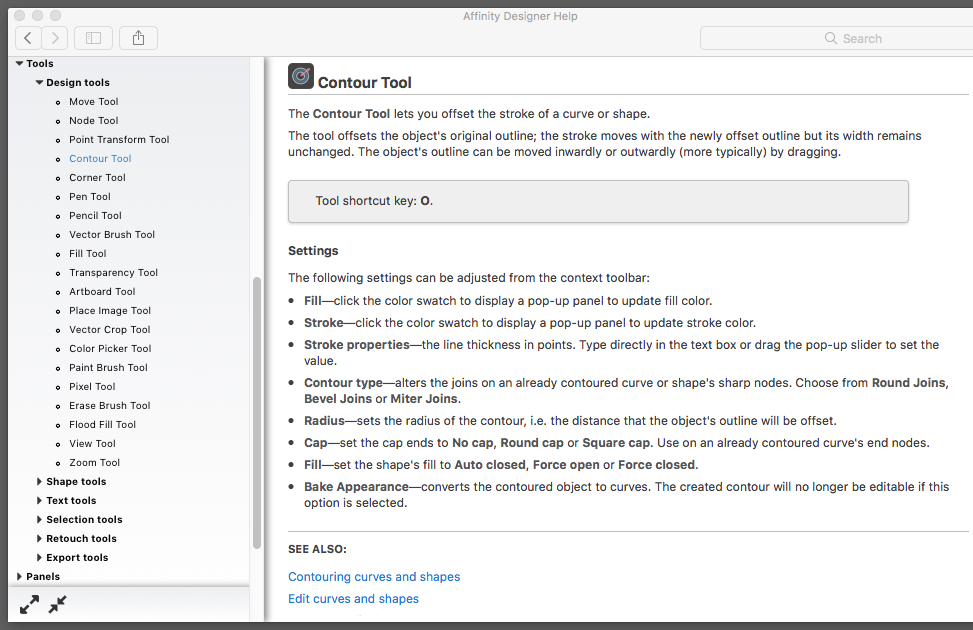The height and width of the screenshot is (630, 973).
Task: Follow the Edit curves and shapes link
Action: click(353, 598)
